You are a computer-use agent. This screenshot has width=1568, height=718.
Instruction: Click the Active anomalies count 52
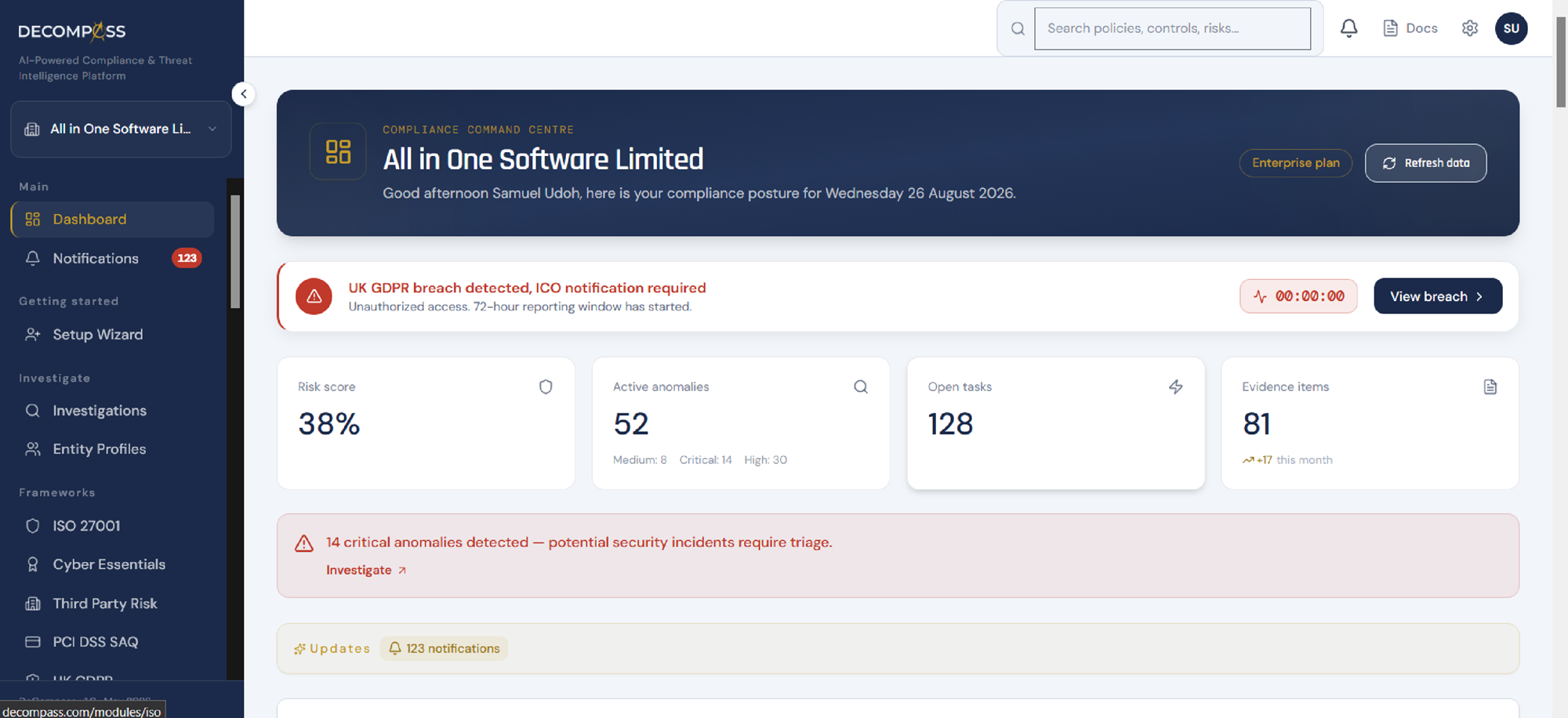(x=631, y=424)
